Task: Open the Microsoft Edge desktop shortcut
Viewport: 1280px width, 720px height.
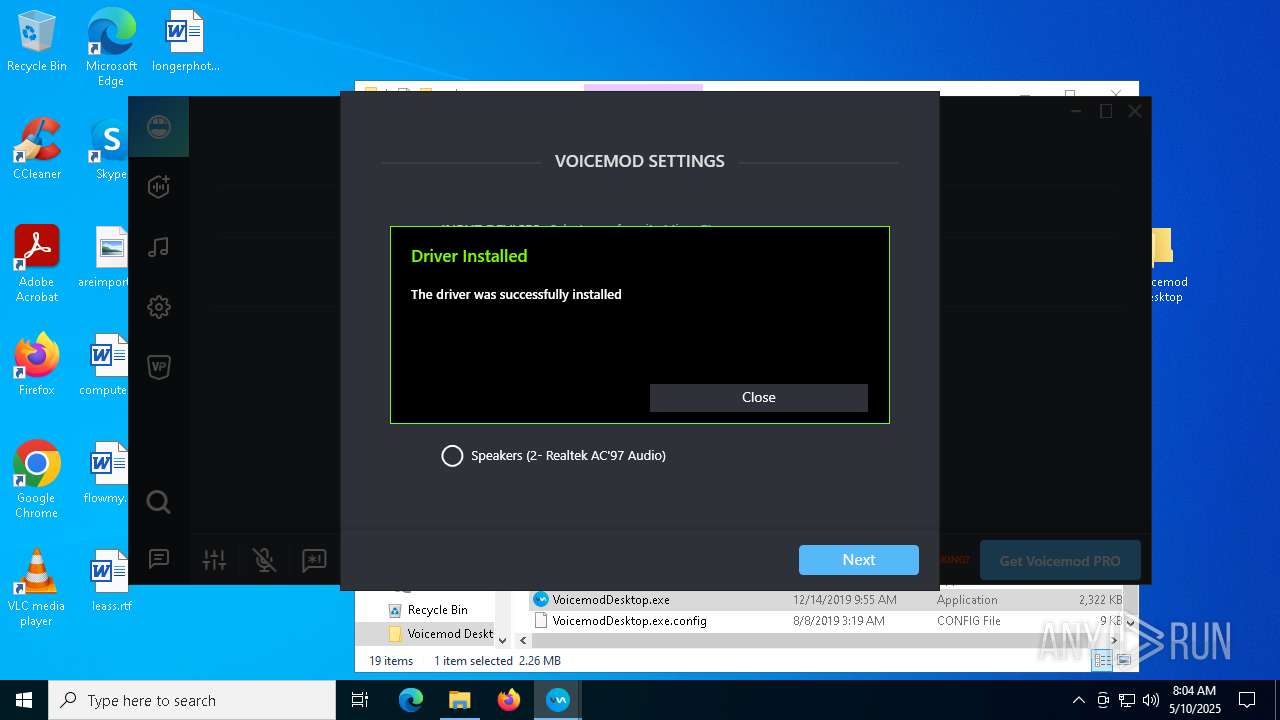Action: coord(111,47)
